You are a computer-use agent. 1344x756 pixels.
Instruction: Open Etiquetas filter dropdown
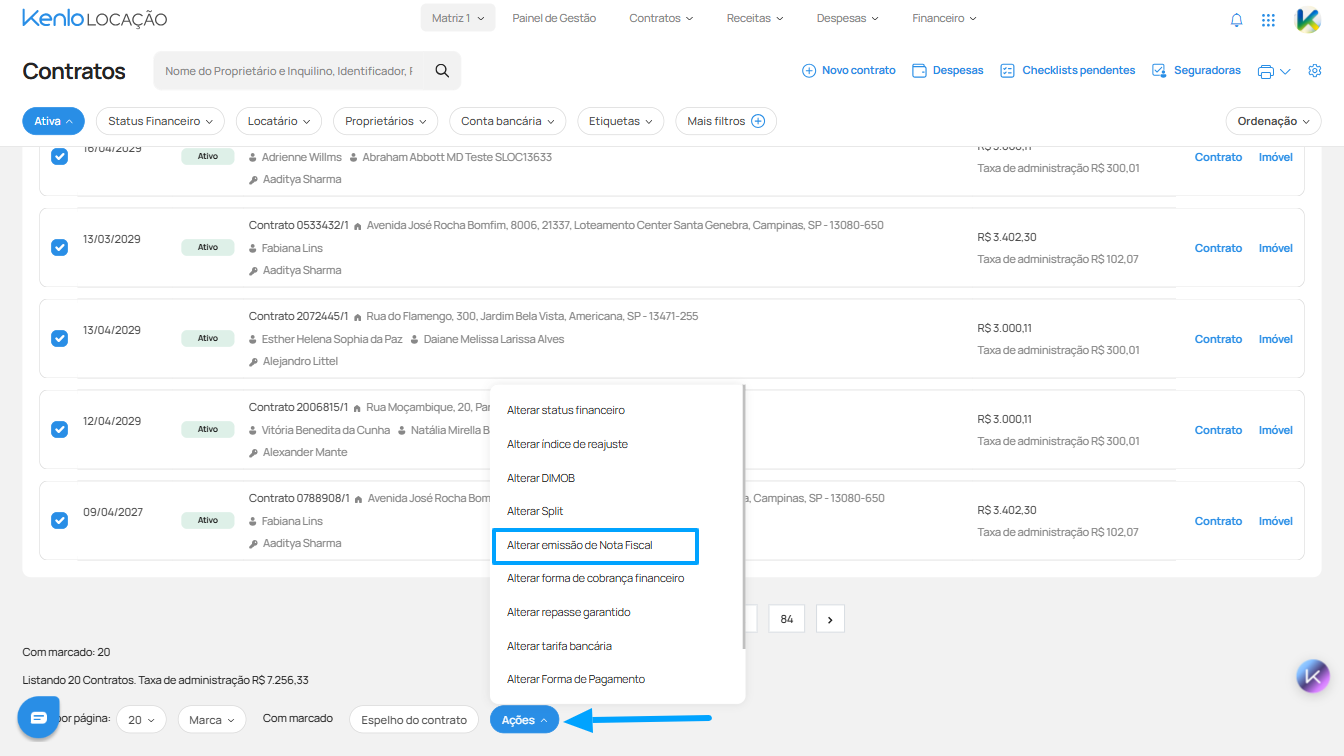(621, 121)
